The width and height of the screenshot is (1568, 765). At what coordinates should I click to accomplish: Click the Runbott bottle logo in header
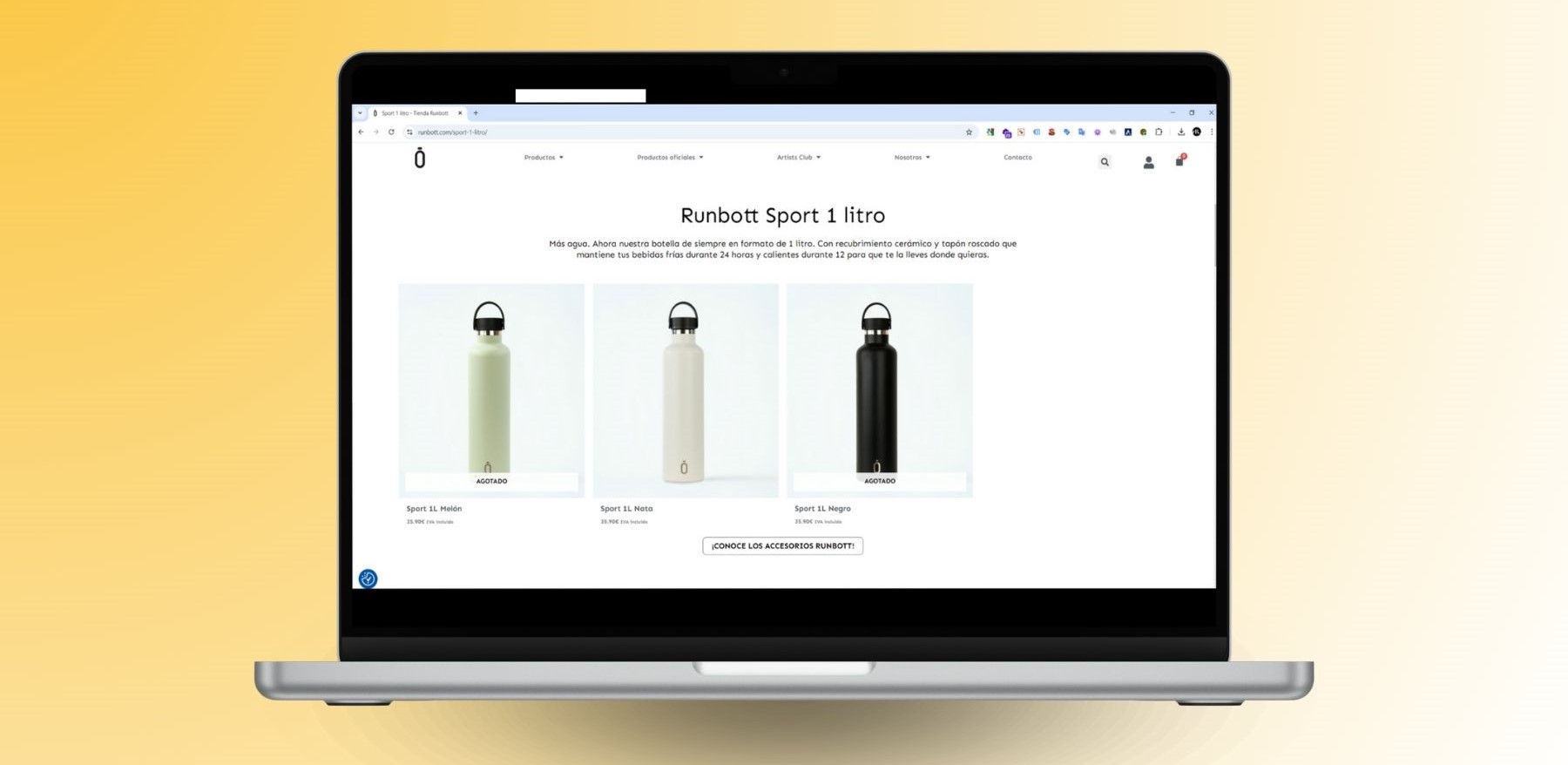click(420, 159)
